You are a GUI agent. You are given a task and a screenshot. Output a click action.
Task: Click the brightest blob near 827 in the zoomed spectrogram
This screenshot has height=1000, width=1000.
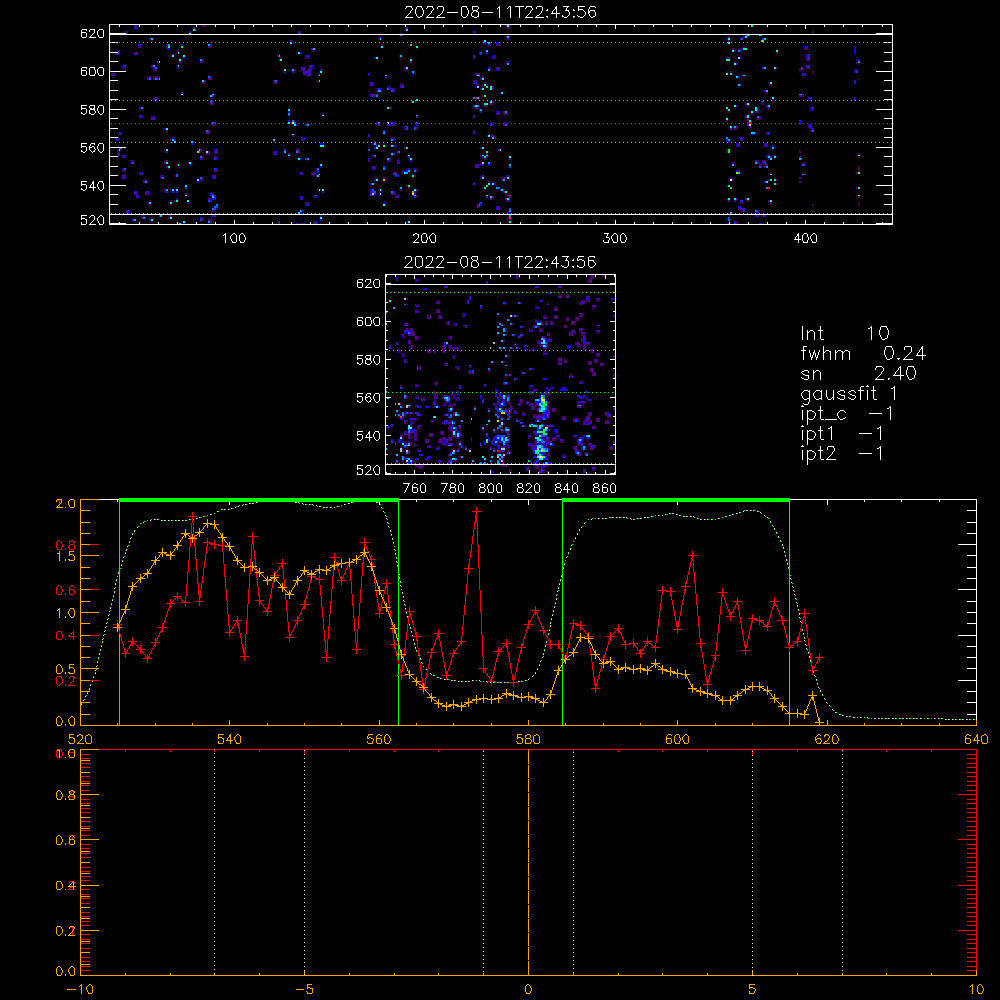pos(542,404)
